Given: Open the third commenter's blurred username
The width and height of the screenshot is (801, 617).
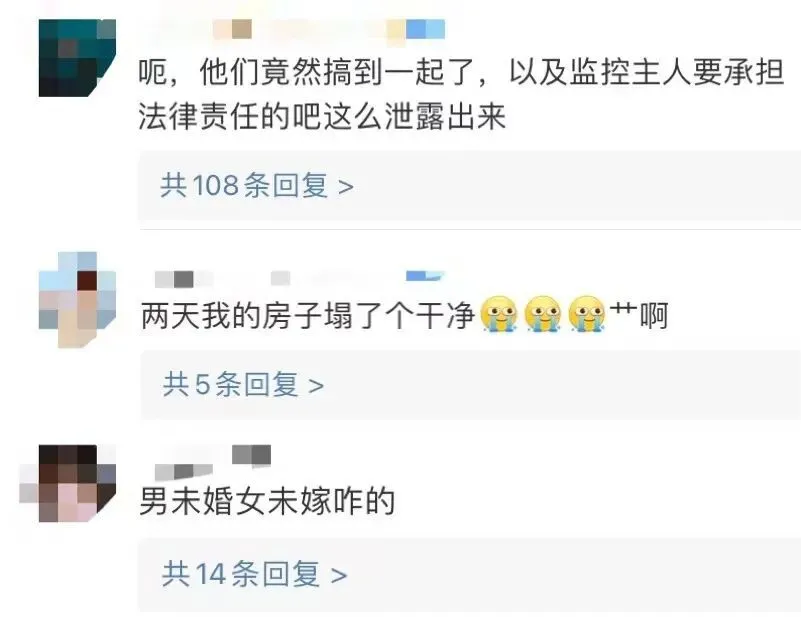Looking at the screenshot, I should click(184, 471).
